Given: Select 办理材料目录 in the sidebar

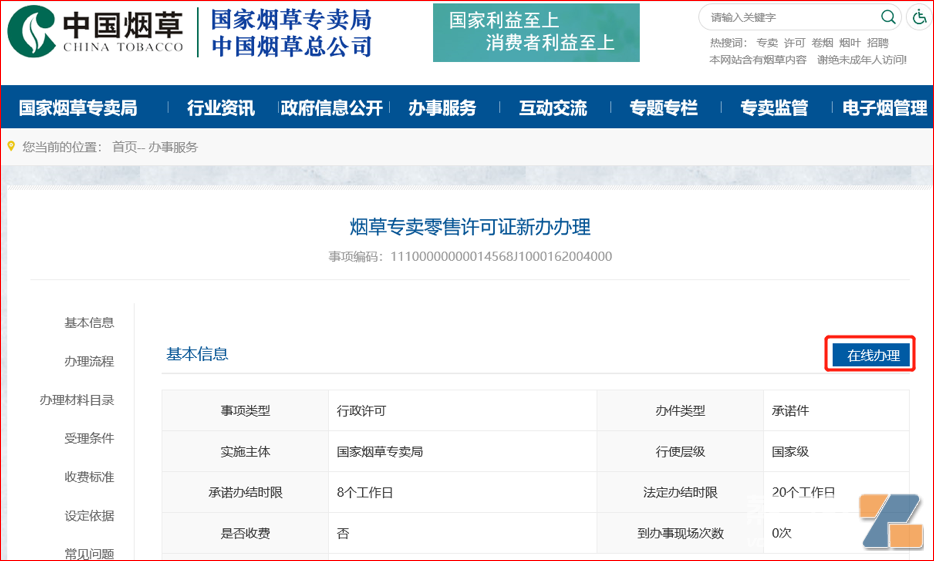Looking at the screenshot, I should 77,400.
